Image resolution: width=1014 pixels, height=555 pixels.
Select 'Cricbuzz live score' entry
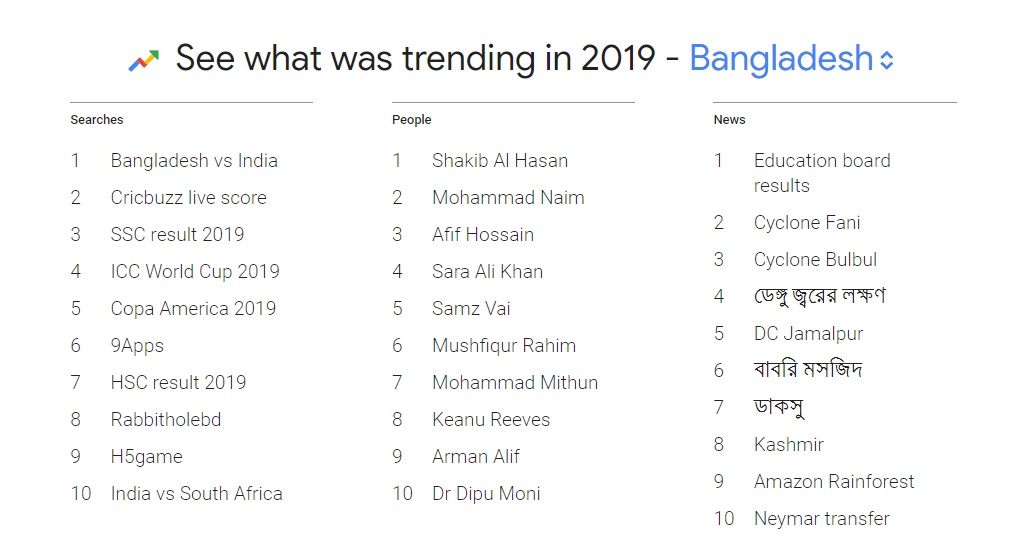click(188, 198)
